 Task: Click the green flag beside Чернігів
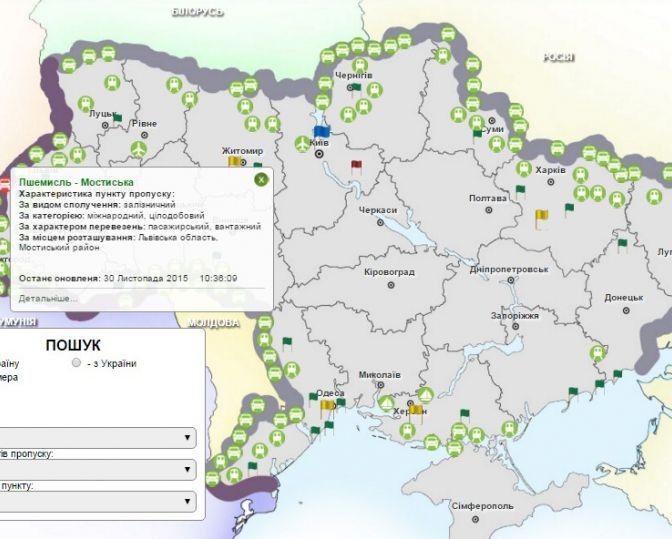(x=356, y=88)
